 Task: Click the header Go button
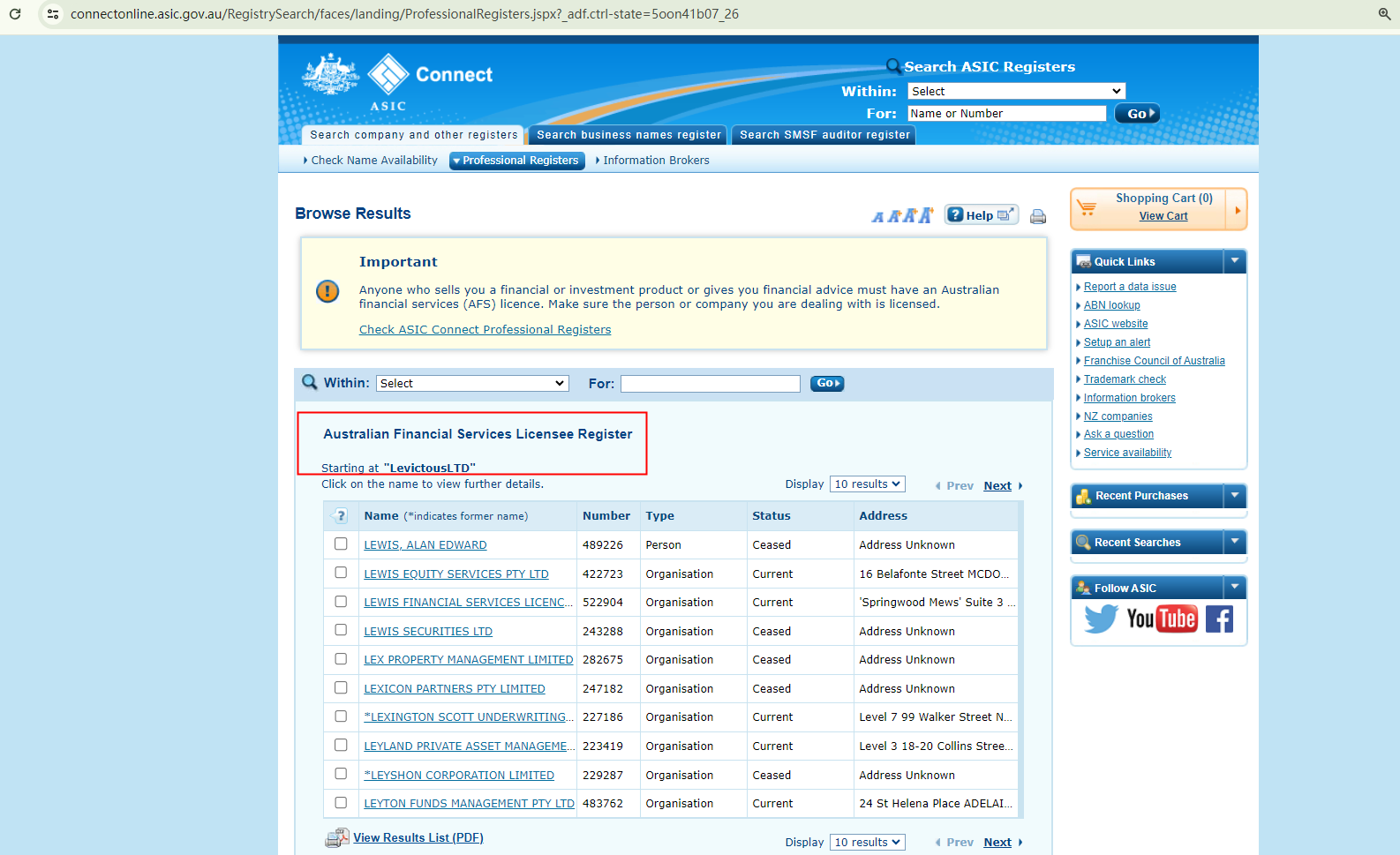pyautogui.click(x=1137, y=113)
